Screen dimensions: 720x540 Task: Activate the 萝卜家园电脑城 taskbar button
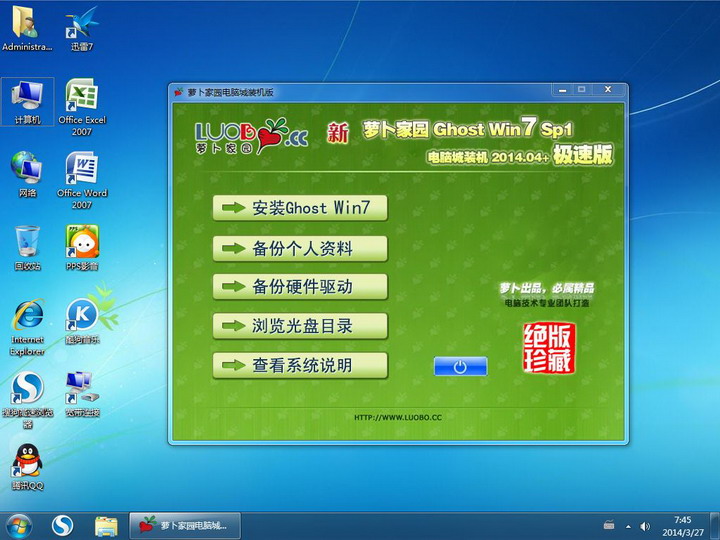tap(185, 526)
